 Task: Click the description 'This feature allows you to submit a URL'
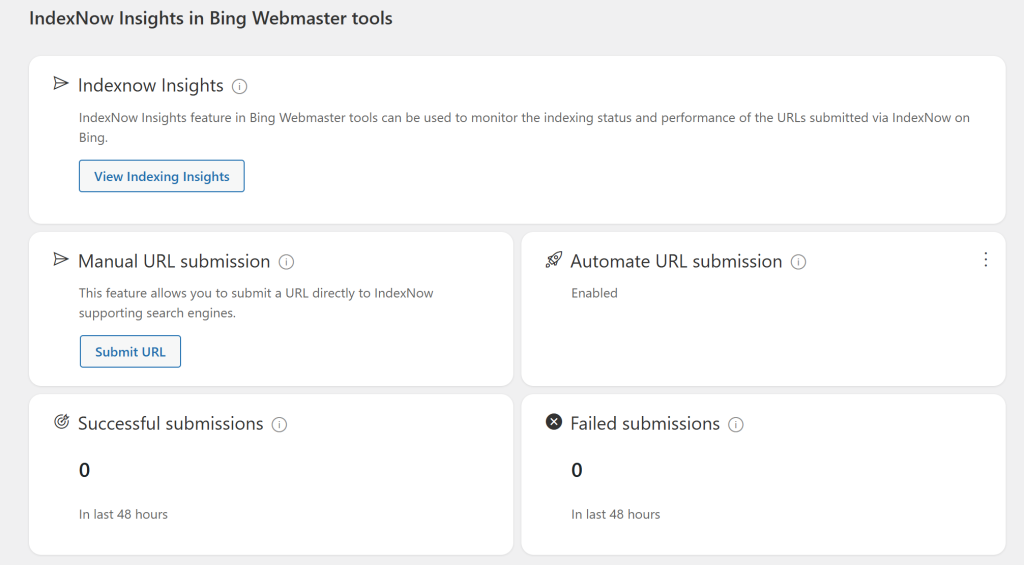[x=256, y=303]
